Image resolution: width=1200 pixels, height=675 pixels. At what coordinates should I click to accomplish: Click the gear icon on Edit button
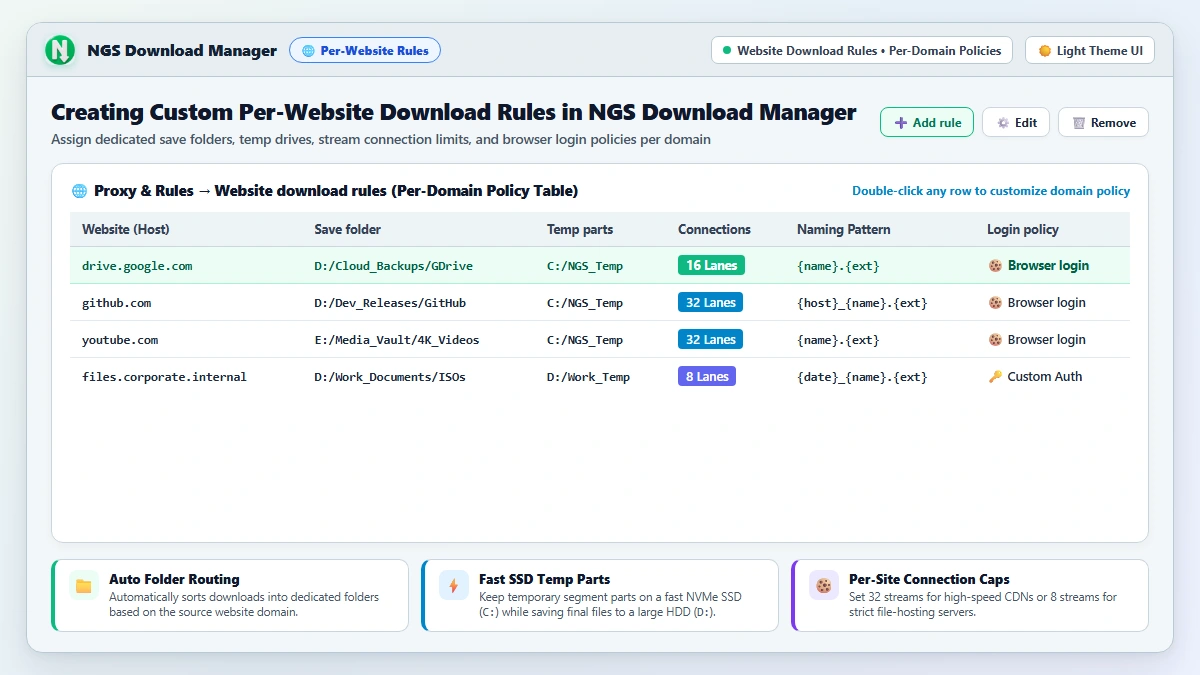pyautogui.click(x=1003, y=123)
